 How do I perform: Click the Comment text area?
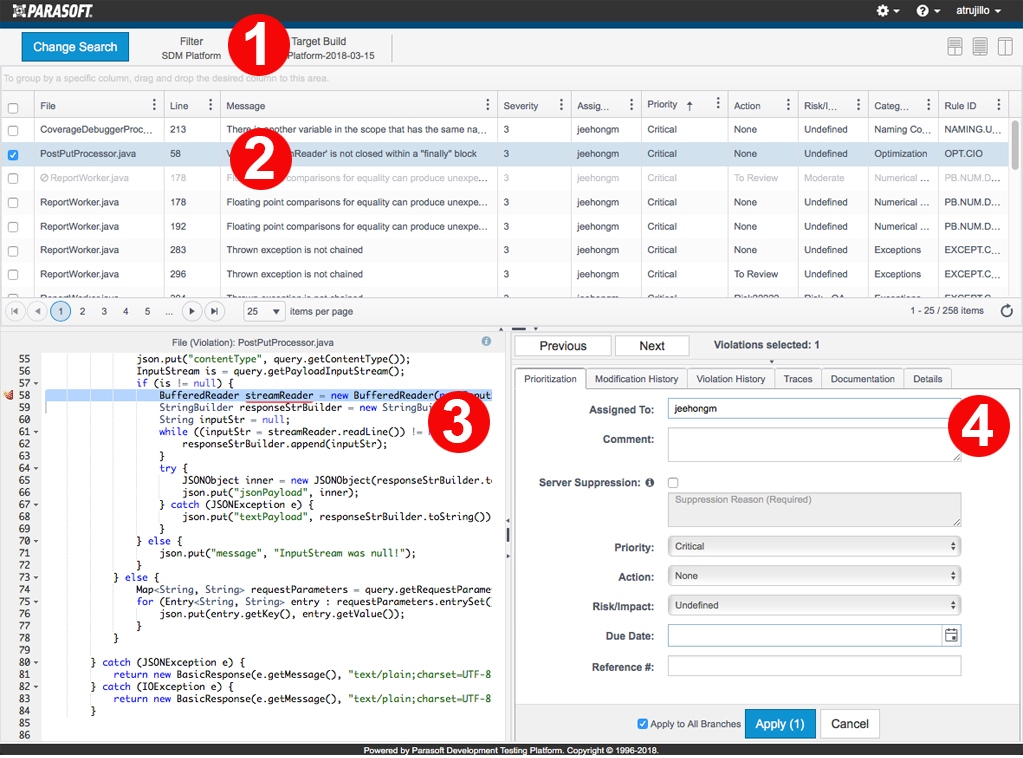814,444
